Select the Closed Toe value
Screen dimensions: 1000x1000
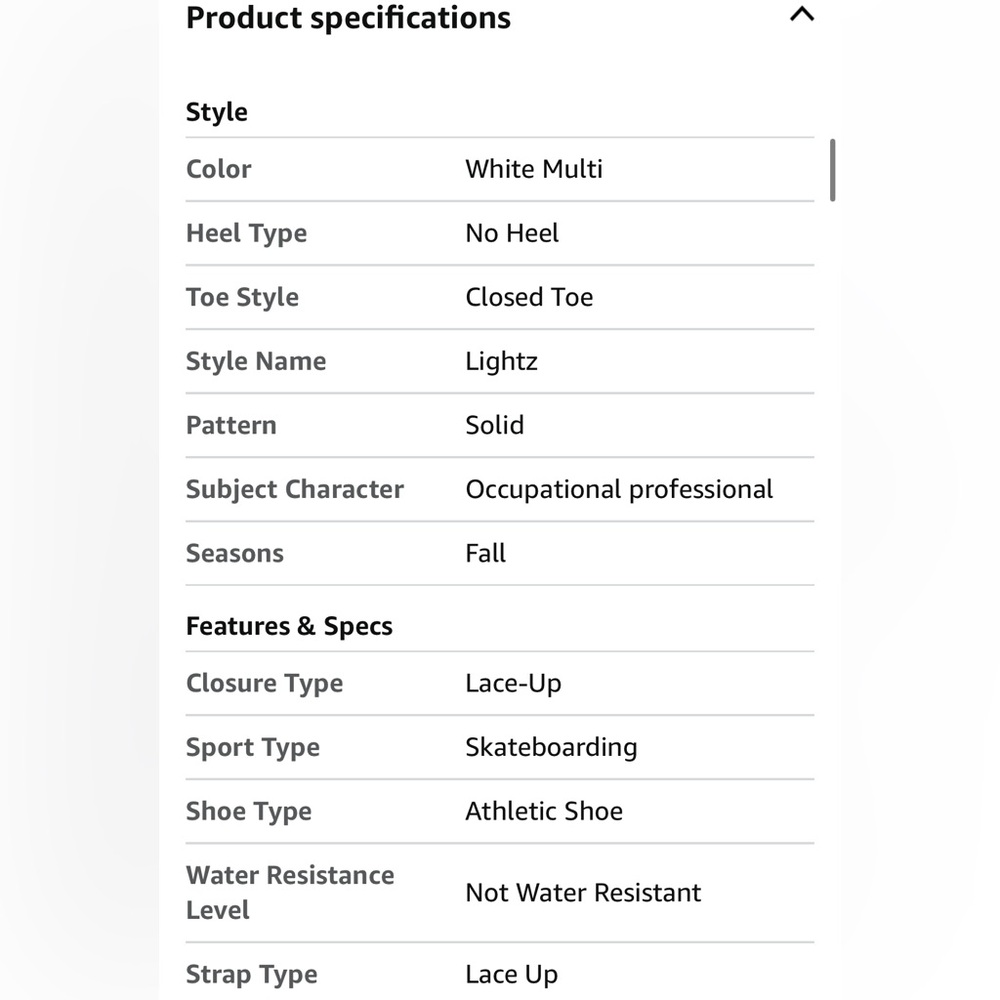coord(529,297)
